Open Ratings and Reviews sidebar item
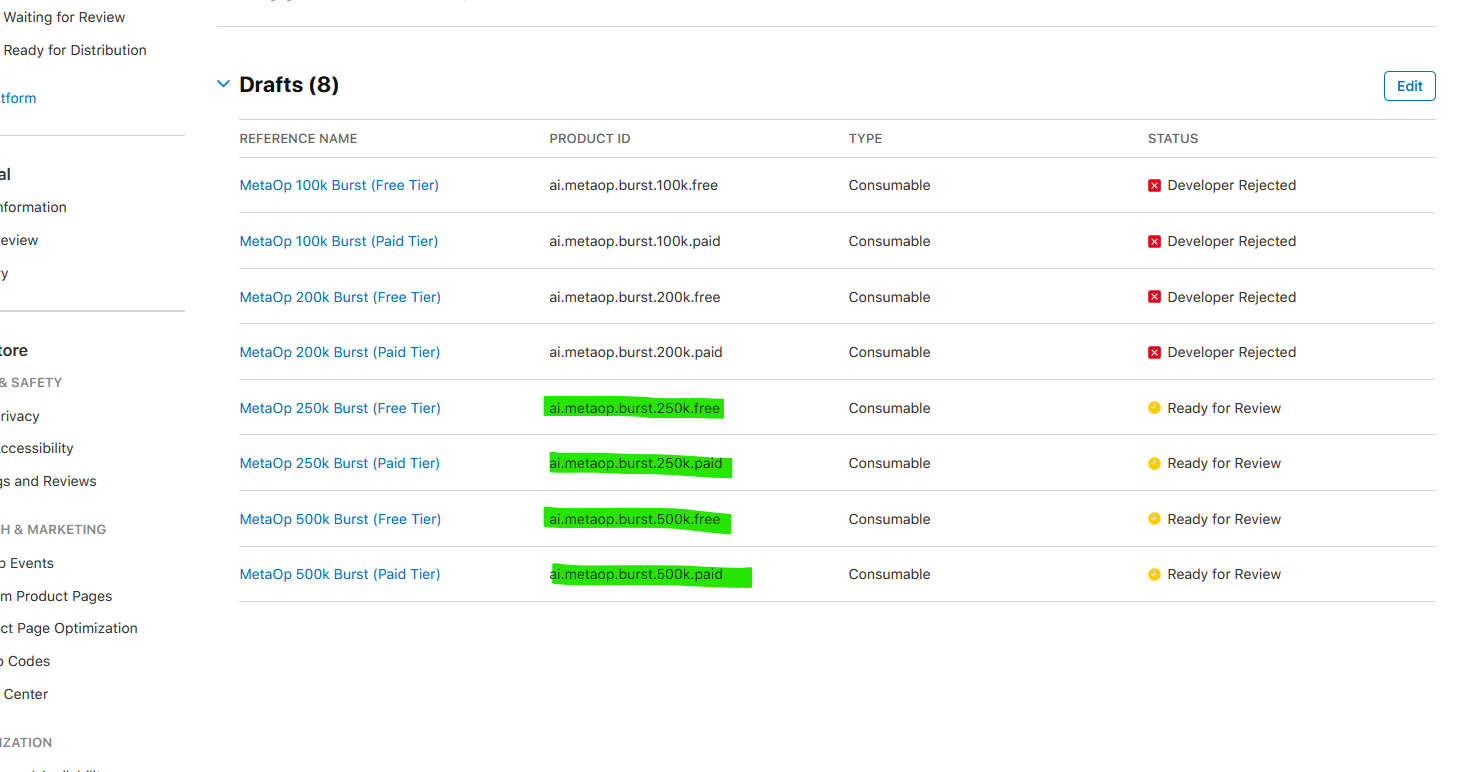The height and width of the screenshot is (772, 1457). (48, 481)
